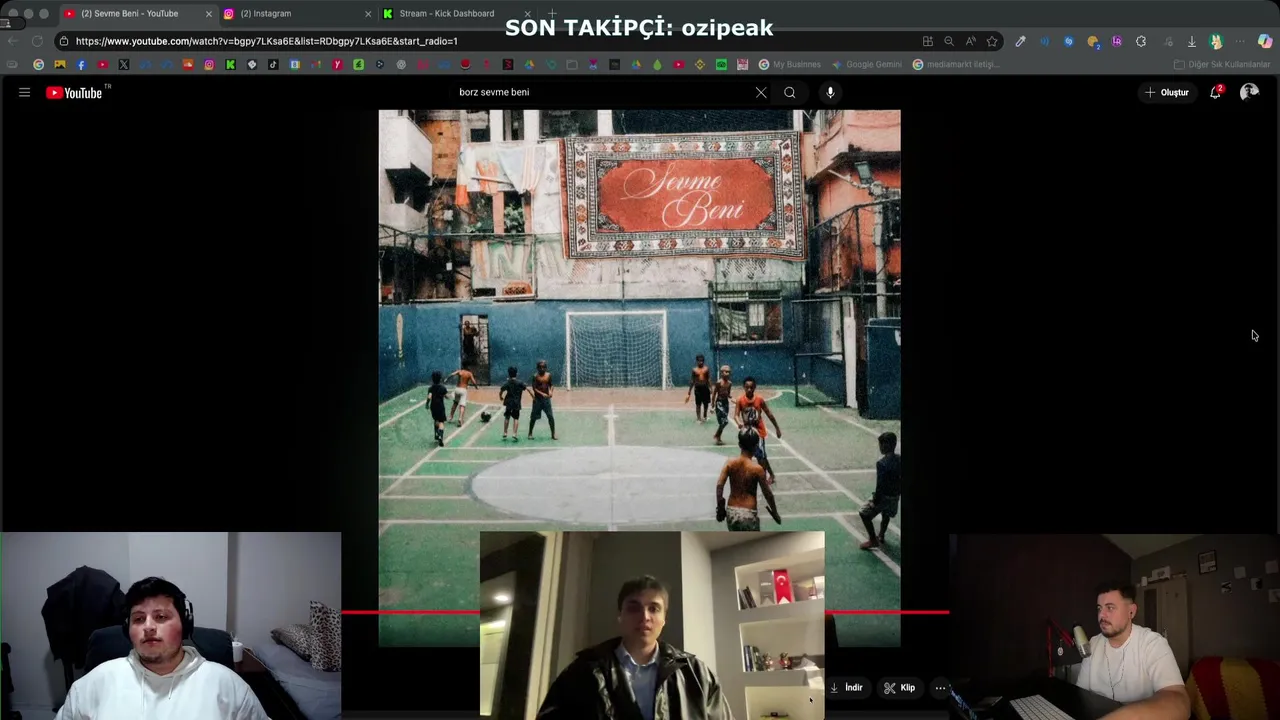Image resolution: width=1280 pixels, height=720 pixels.
Task: Open the extensions puzzle piece menu
Action: (x=1141, y=41)
